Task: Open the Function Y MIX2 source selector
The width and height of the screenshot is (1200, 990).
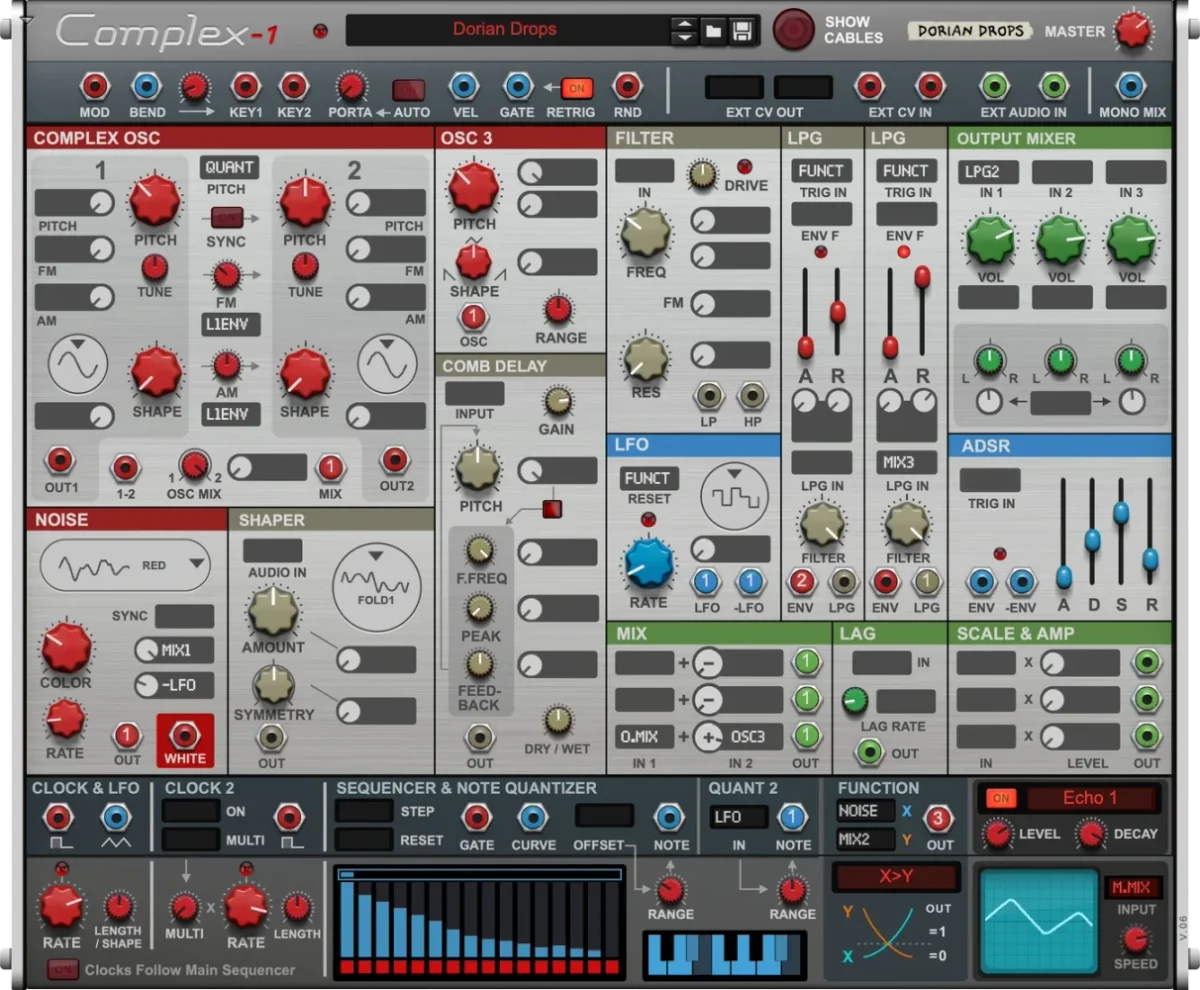Action: (x=866, y=839)
